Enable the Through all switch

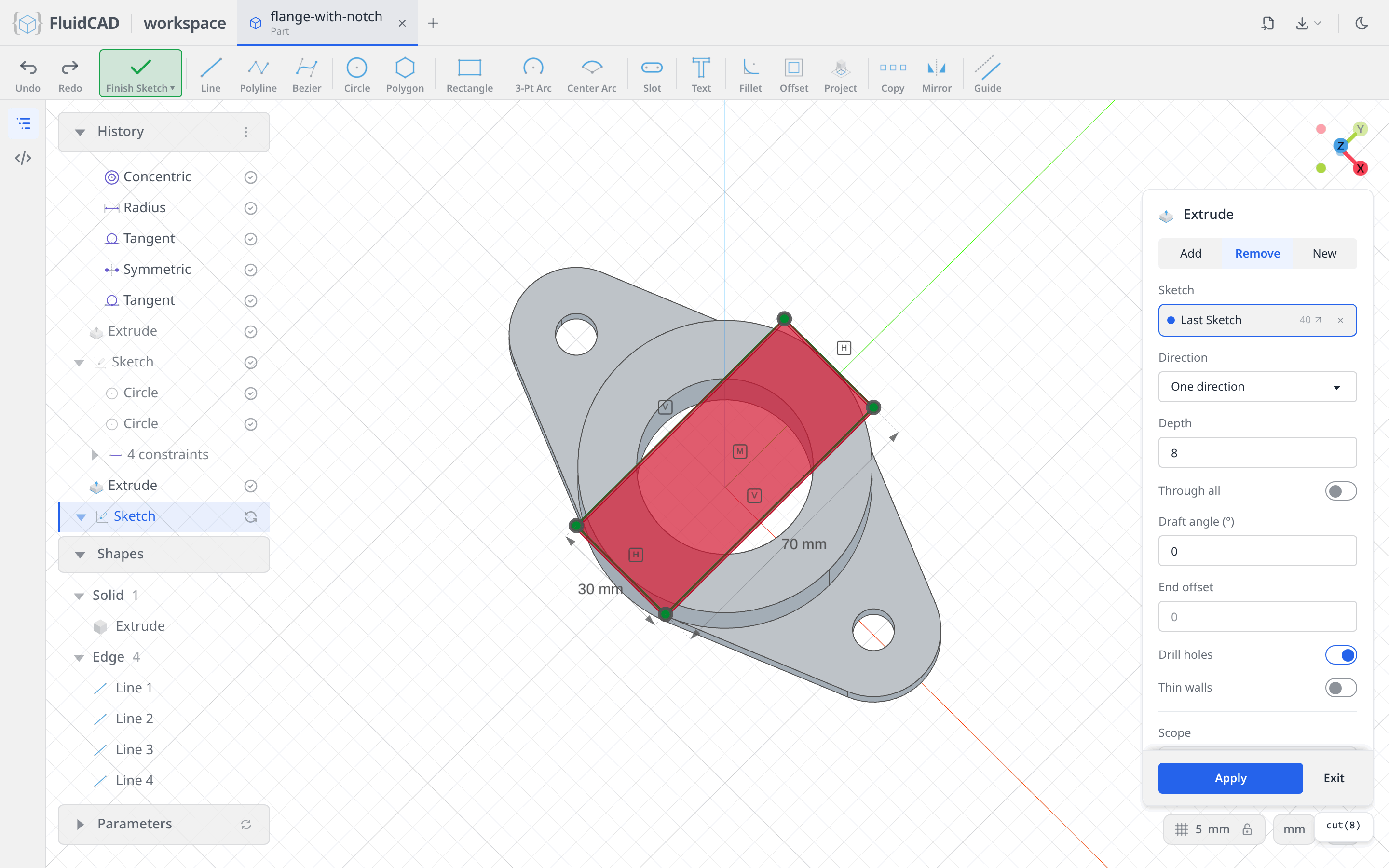click(x=1340, y=491)
